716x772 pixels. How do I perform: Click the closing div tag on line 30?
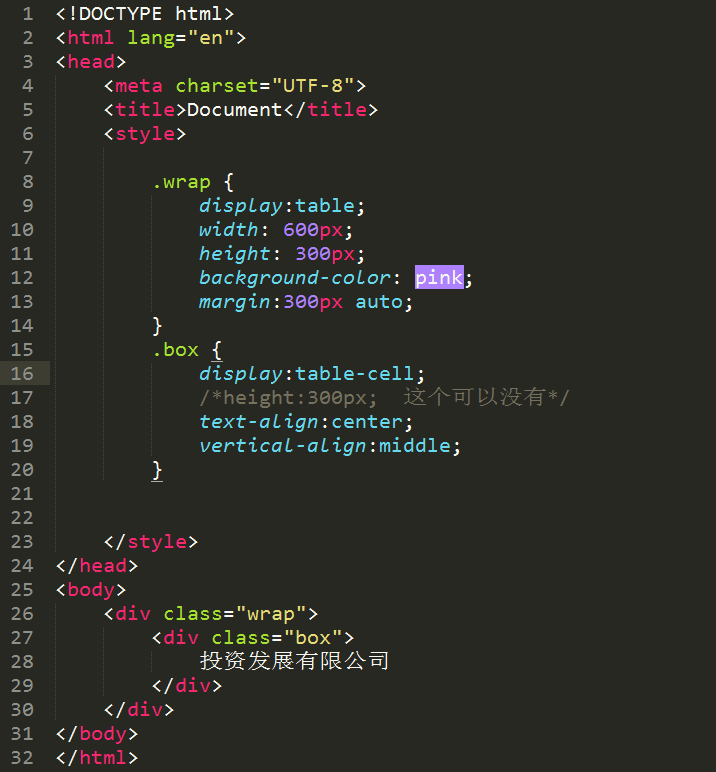(139, 710)
